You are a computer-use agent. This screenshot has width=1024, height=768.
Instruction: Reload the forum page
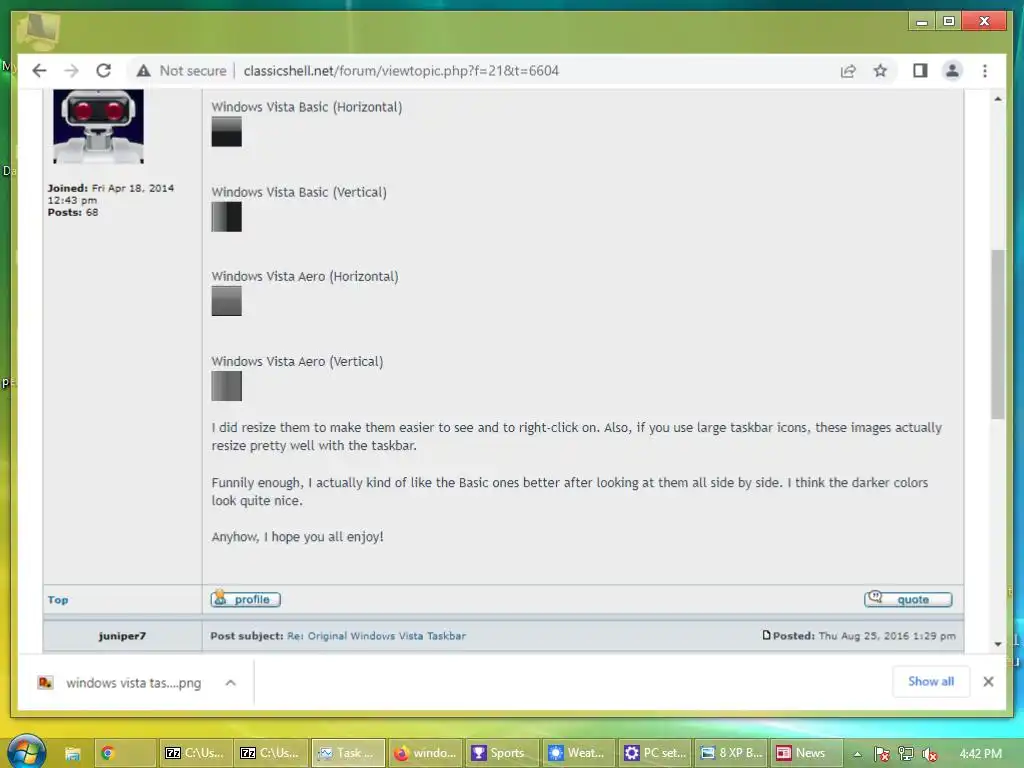pyautogui.click(x=103, y=71)
